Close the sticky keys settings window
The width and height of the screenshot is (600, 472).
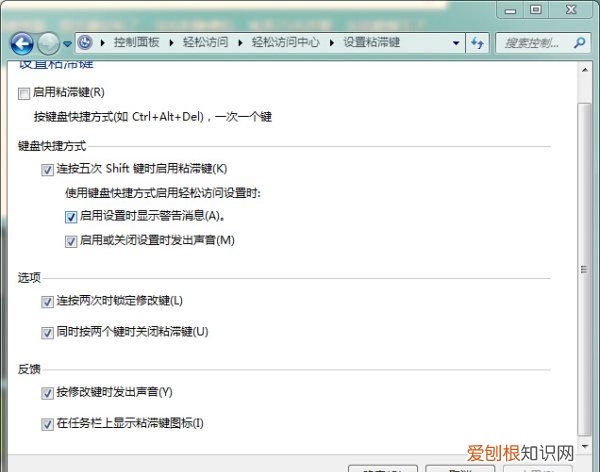click(571, 10)
